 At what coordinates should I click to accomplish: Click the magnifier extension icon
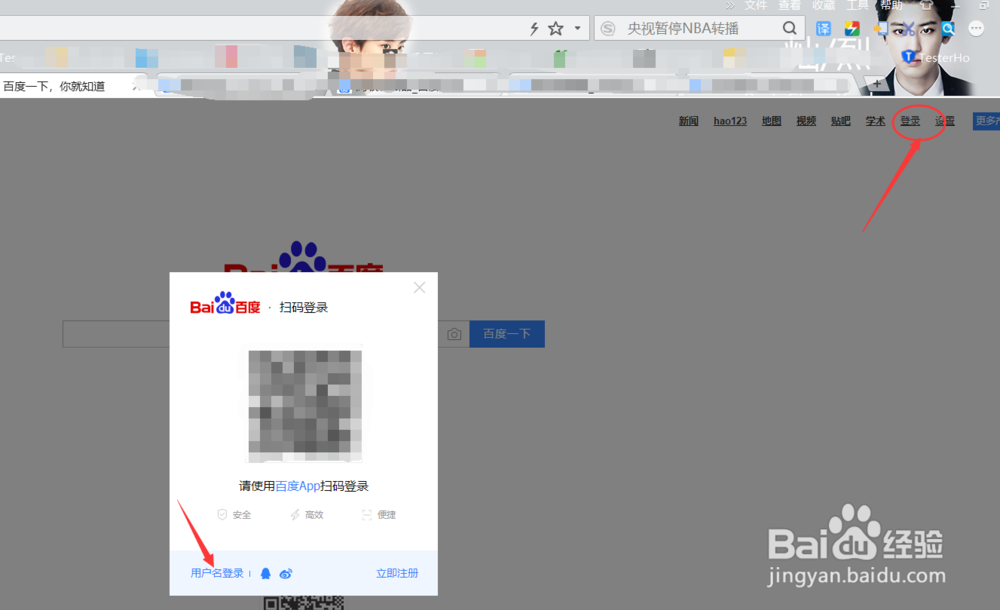(x=948, y=29)
